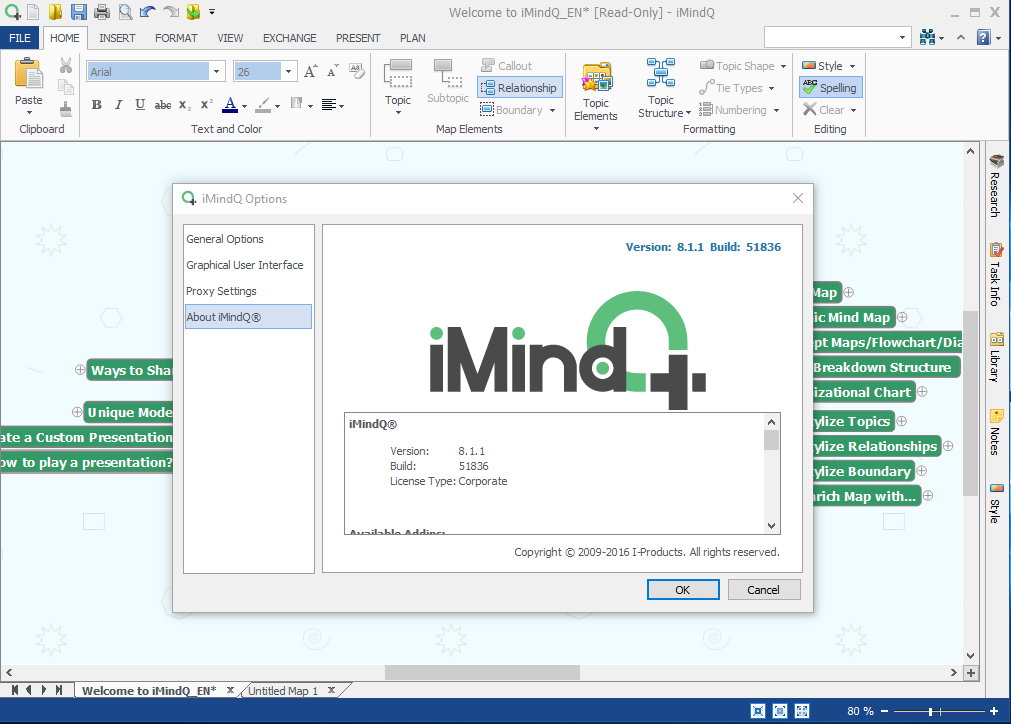This screenshot has width=1011, height=724.
Task: Open the folder icon in quick access toolbar
Action: pyautogui.click(x=55, y=12)
